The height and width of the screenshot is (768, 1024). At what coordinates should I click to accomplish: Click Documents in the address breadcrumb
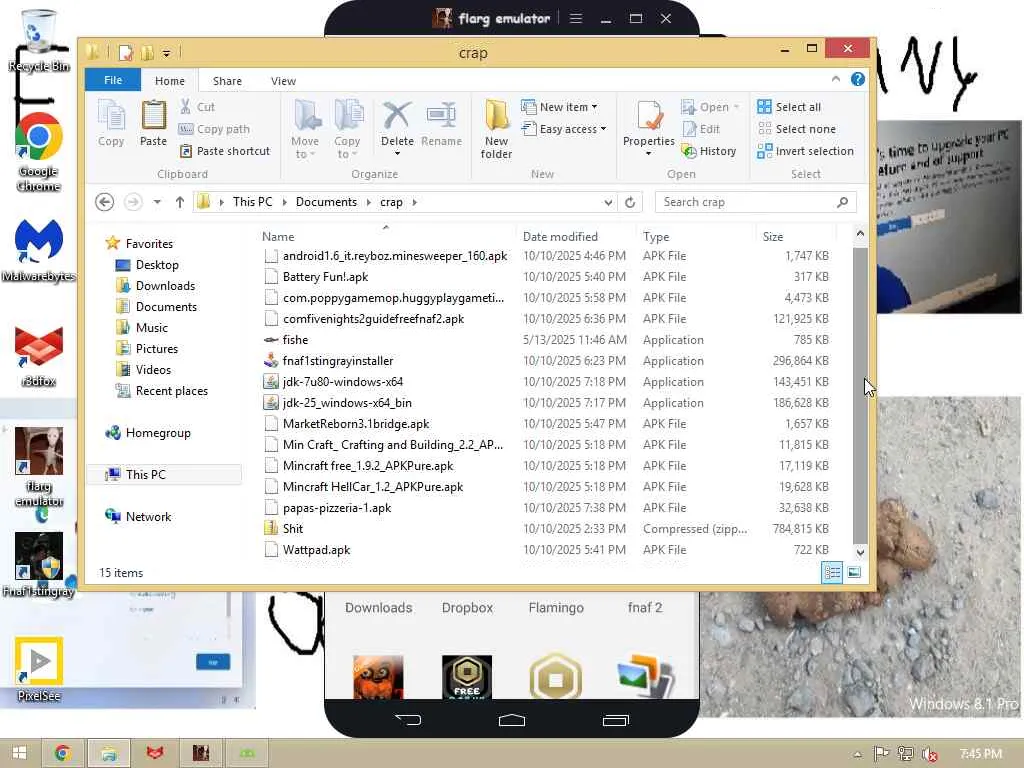pyautogui.click(x=327, y=202)
